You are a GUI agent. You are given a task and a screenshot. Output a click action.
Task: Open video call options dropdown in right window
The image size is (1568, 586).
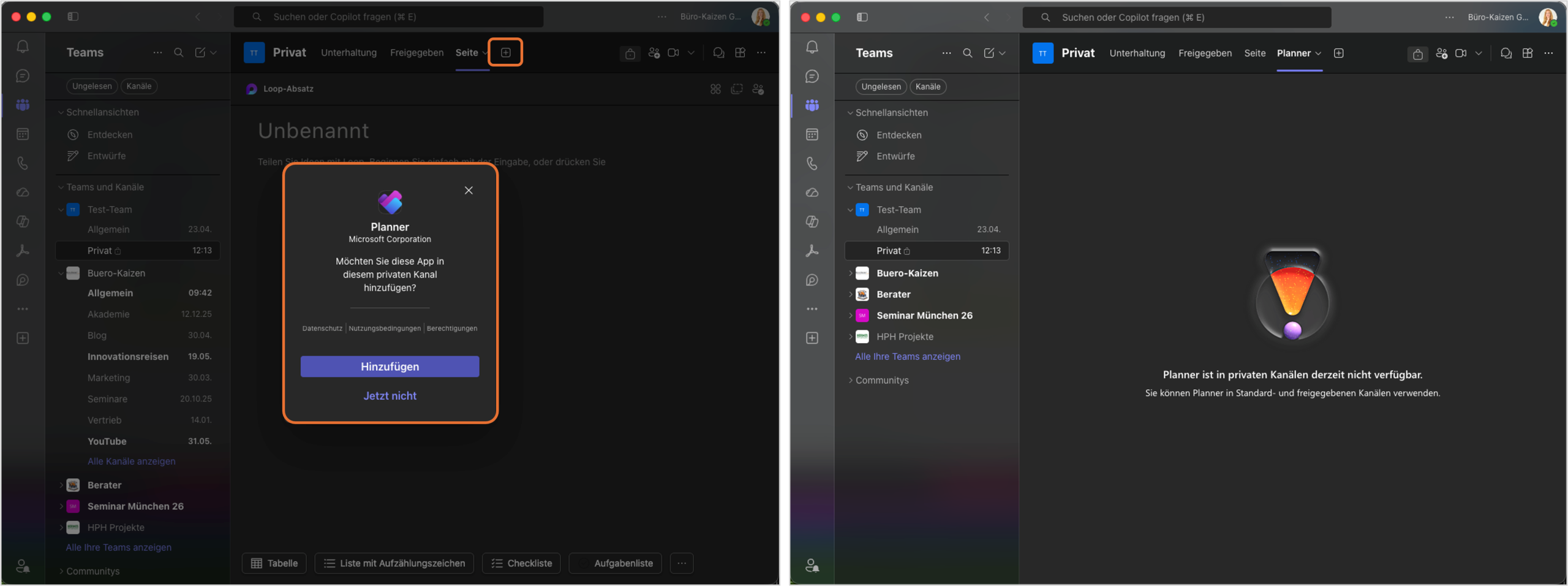point(1479,53)
